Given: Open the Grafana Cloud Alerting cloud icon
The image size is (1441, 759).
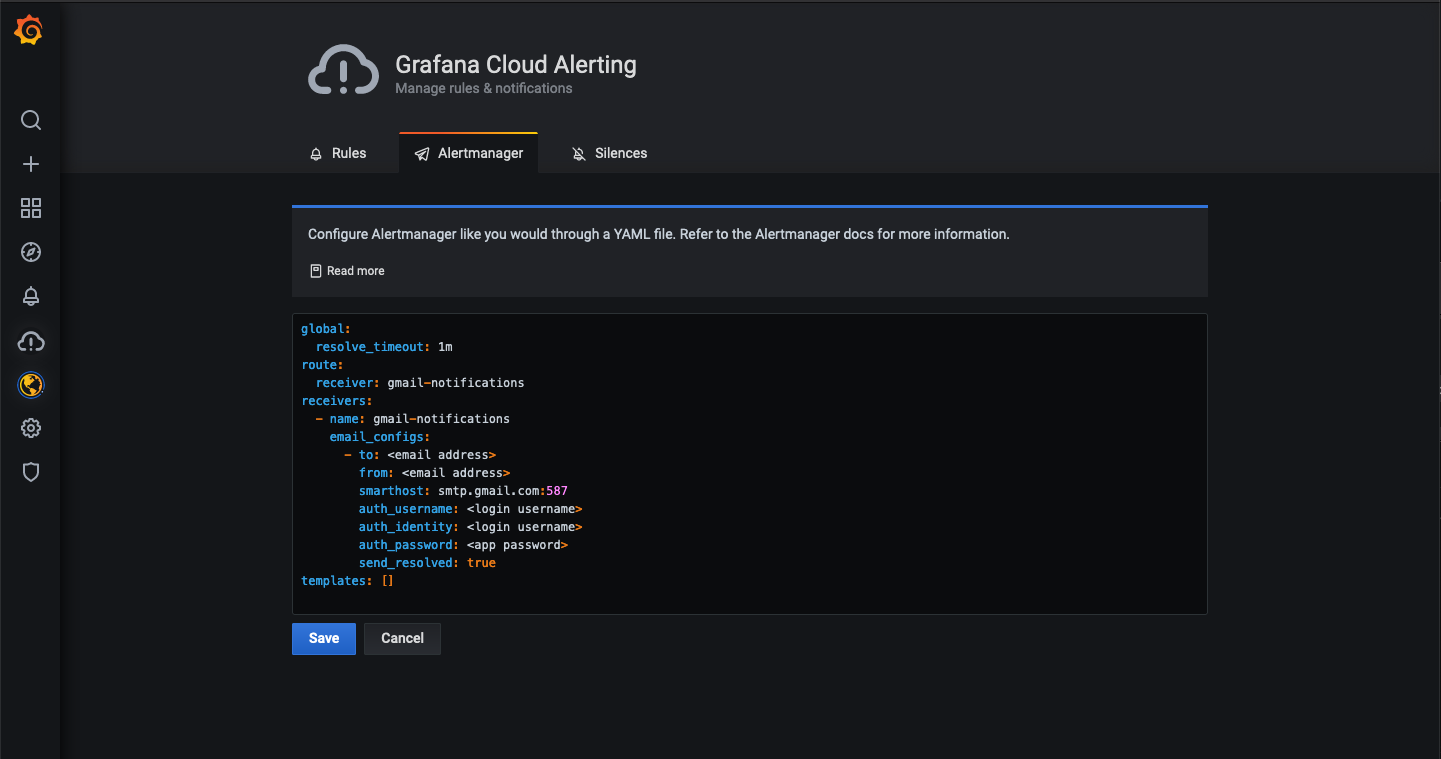Looking at the screenshot, I should [31, 341].
